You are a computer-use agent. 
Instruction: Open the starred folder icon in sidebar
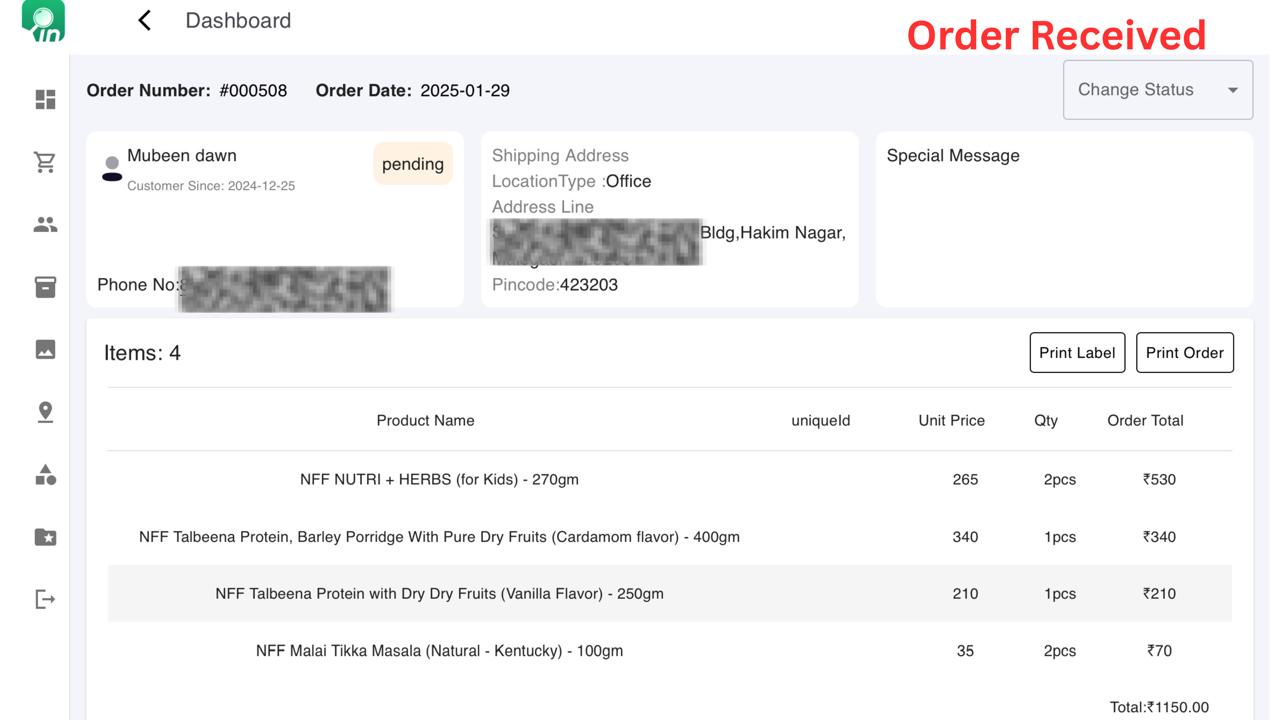pos(45,537)
